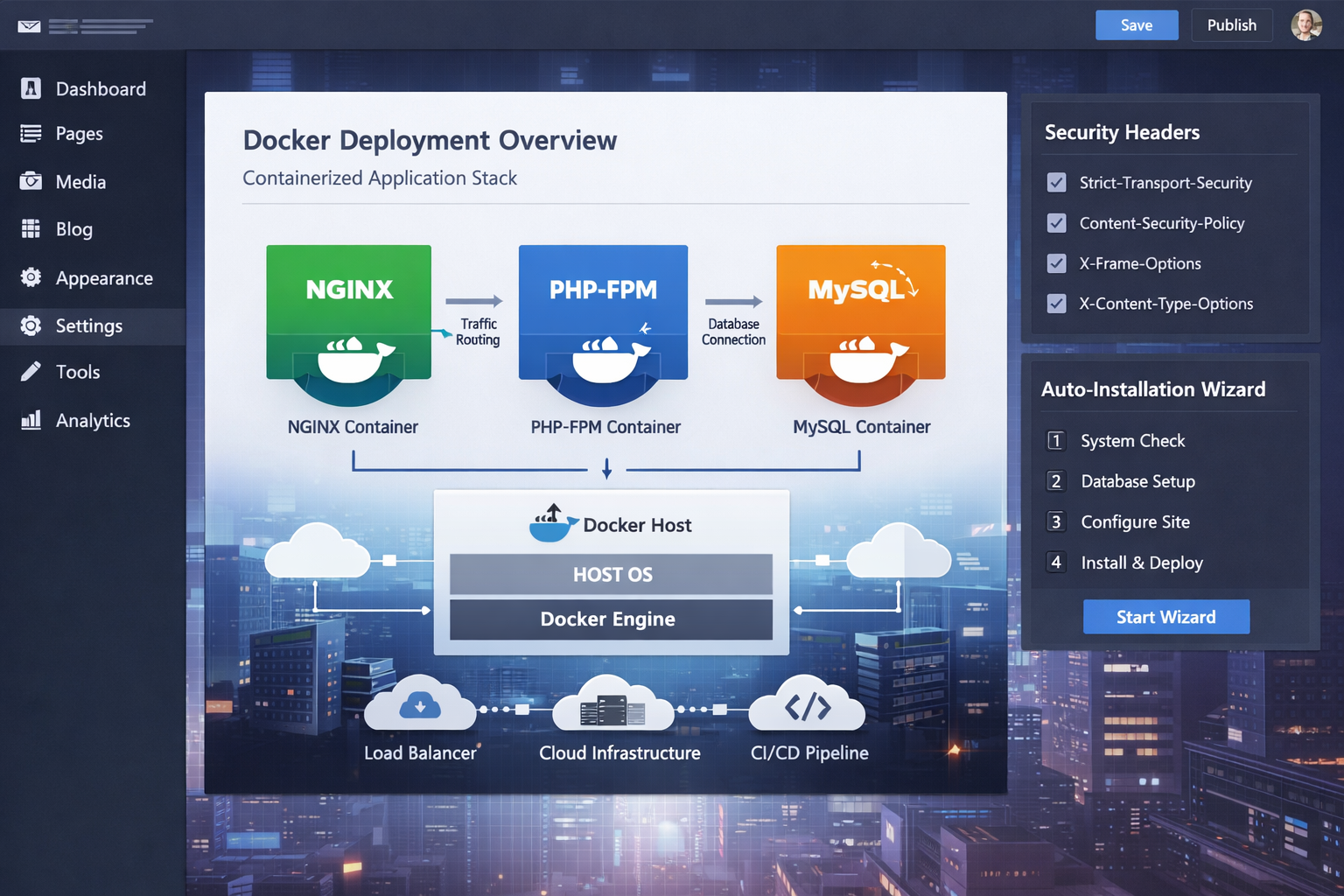The image size is (1344, 896).
Task: Click the CI/CD Pipeline label
Action: click(809, 752)
